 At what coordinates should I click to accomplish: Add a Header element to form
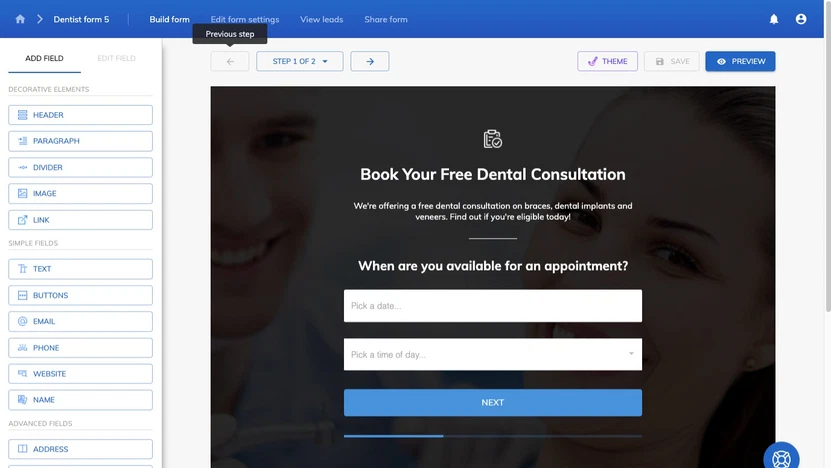click(81, 115)
